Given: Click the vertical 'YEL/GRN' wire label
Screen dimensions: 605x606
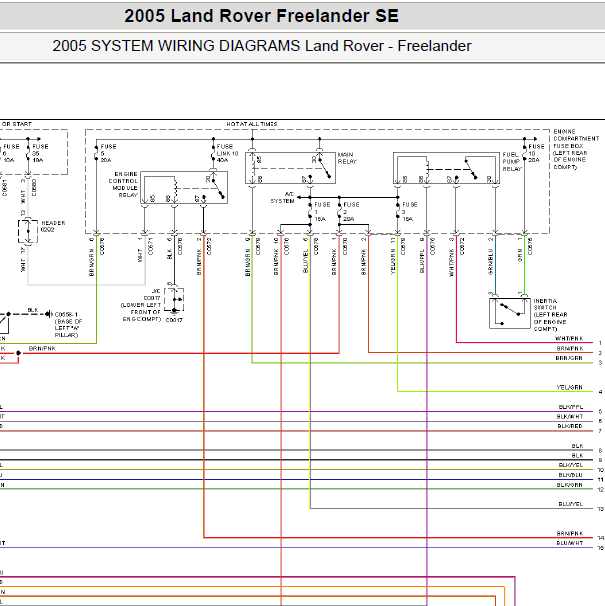Looking at the screenshot, I should click(393, 262).
